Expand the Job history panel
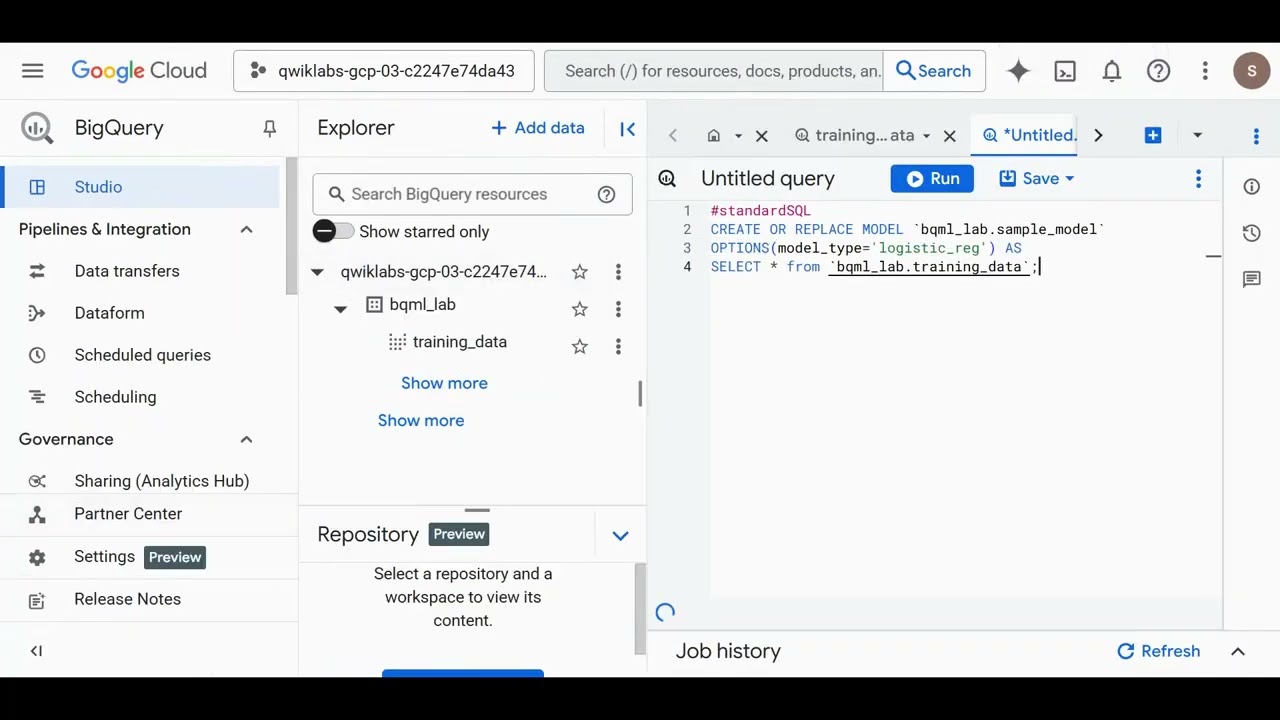Image resolution: width=1280 pixels, height=720 pixels. click(1237, 651)
